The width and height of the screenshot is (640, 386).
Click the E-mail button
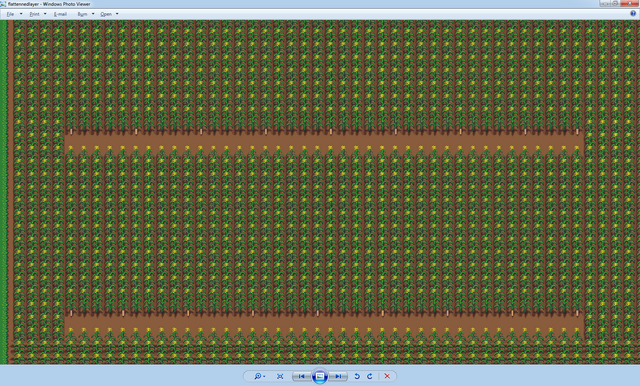[x=60, y=14]
